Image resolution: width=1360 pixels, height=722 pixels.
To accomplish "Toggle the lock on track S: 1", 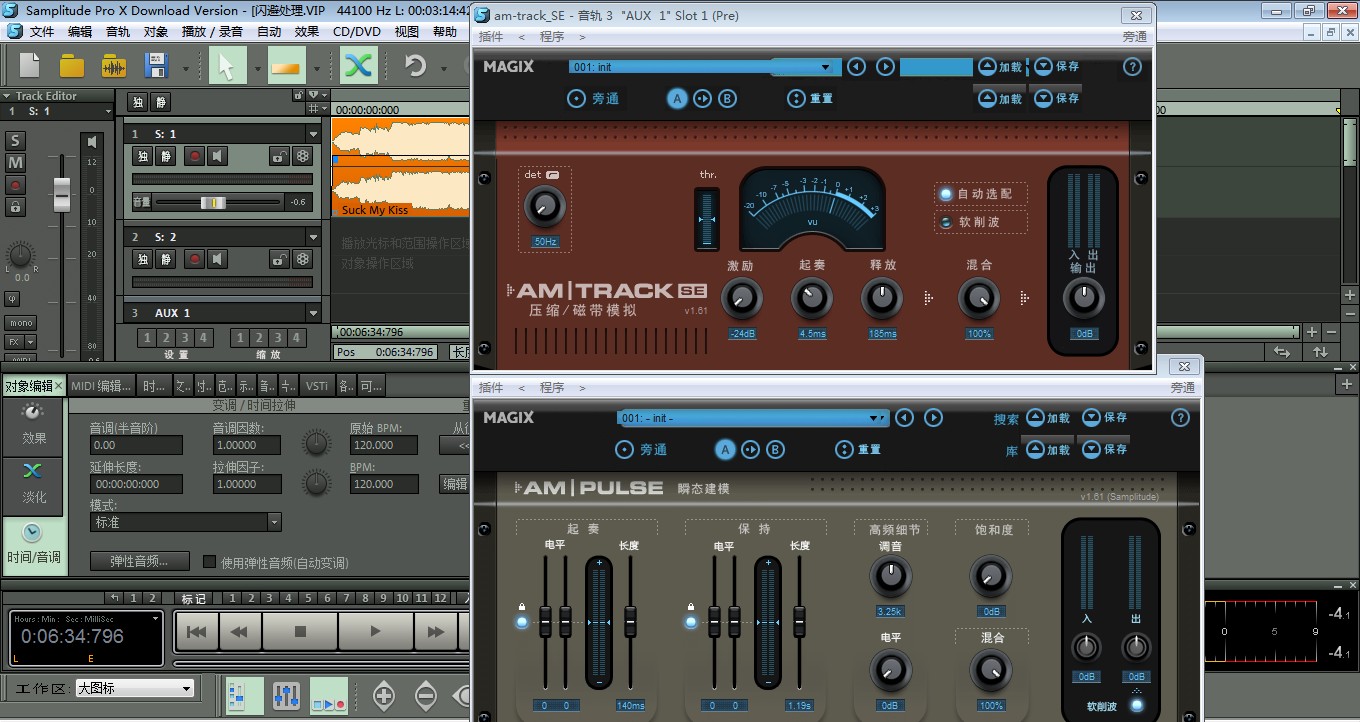I will click(x=279, y=156).
